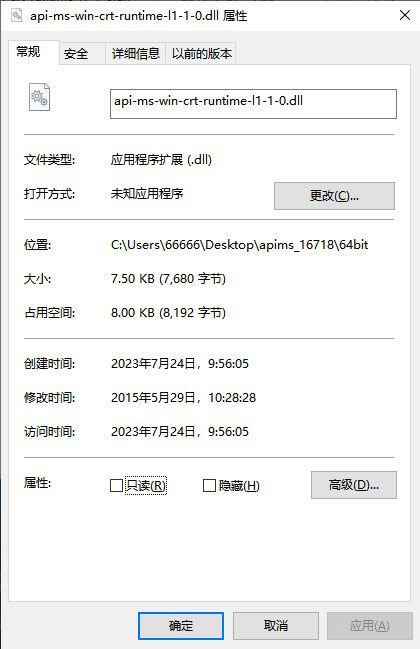Click the DLL gear file icon

point(39,97)
